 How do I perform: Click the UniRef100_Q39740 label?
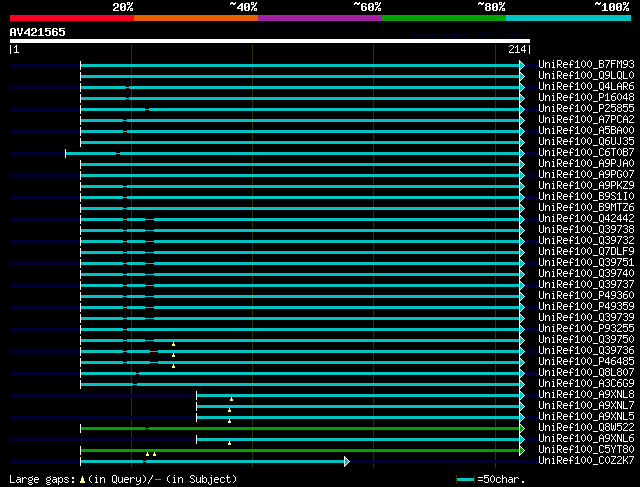click(586, 274)
